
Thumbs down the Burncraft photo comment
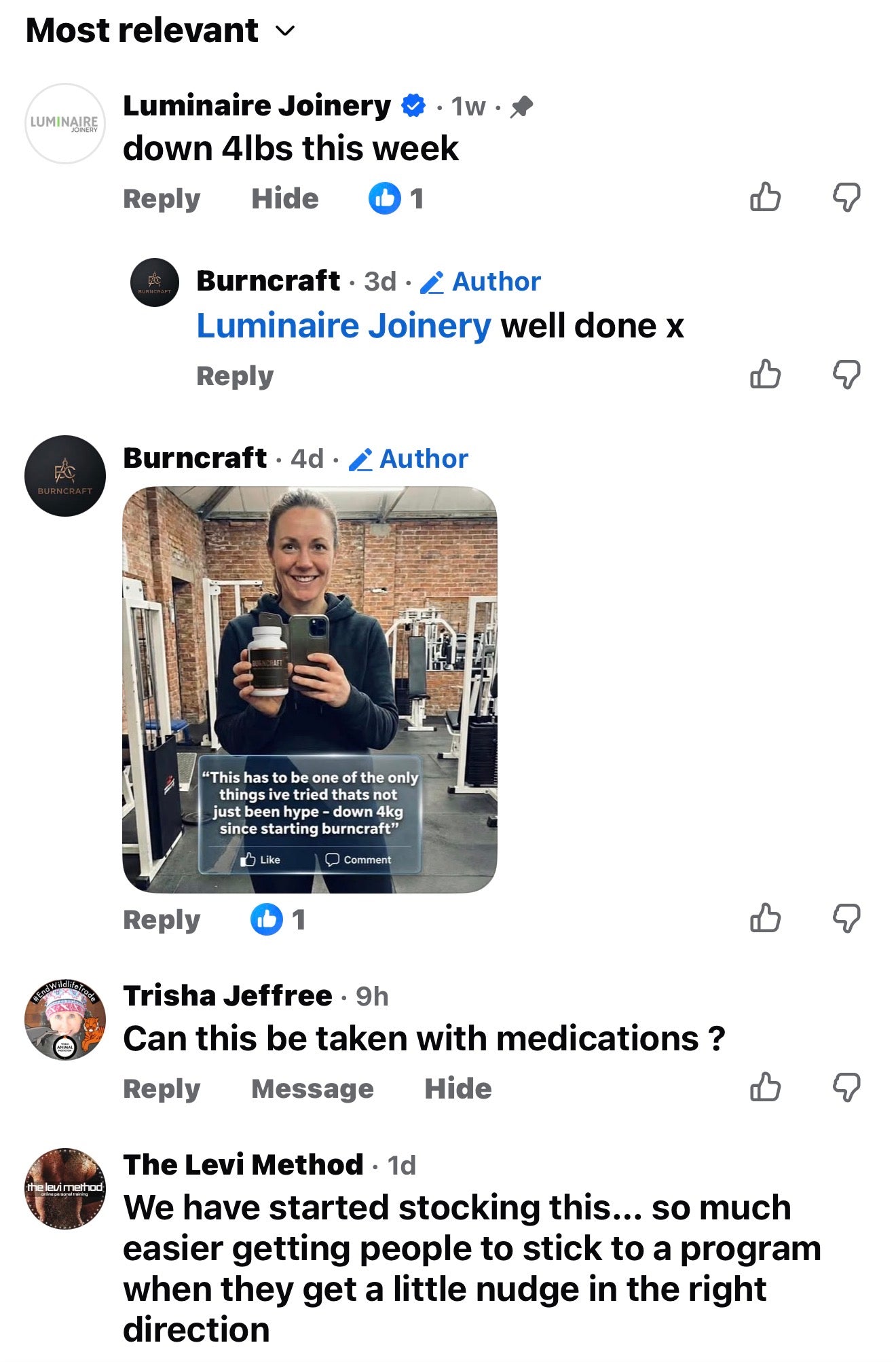click(x=846, y=919)
